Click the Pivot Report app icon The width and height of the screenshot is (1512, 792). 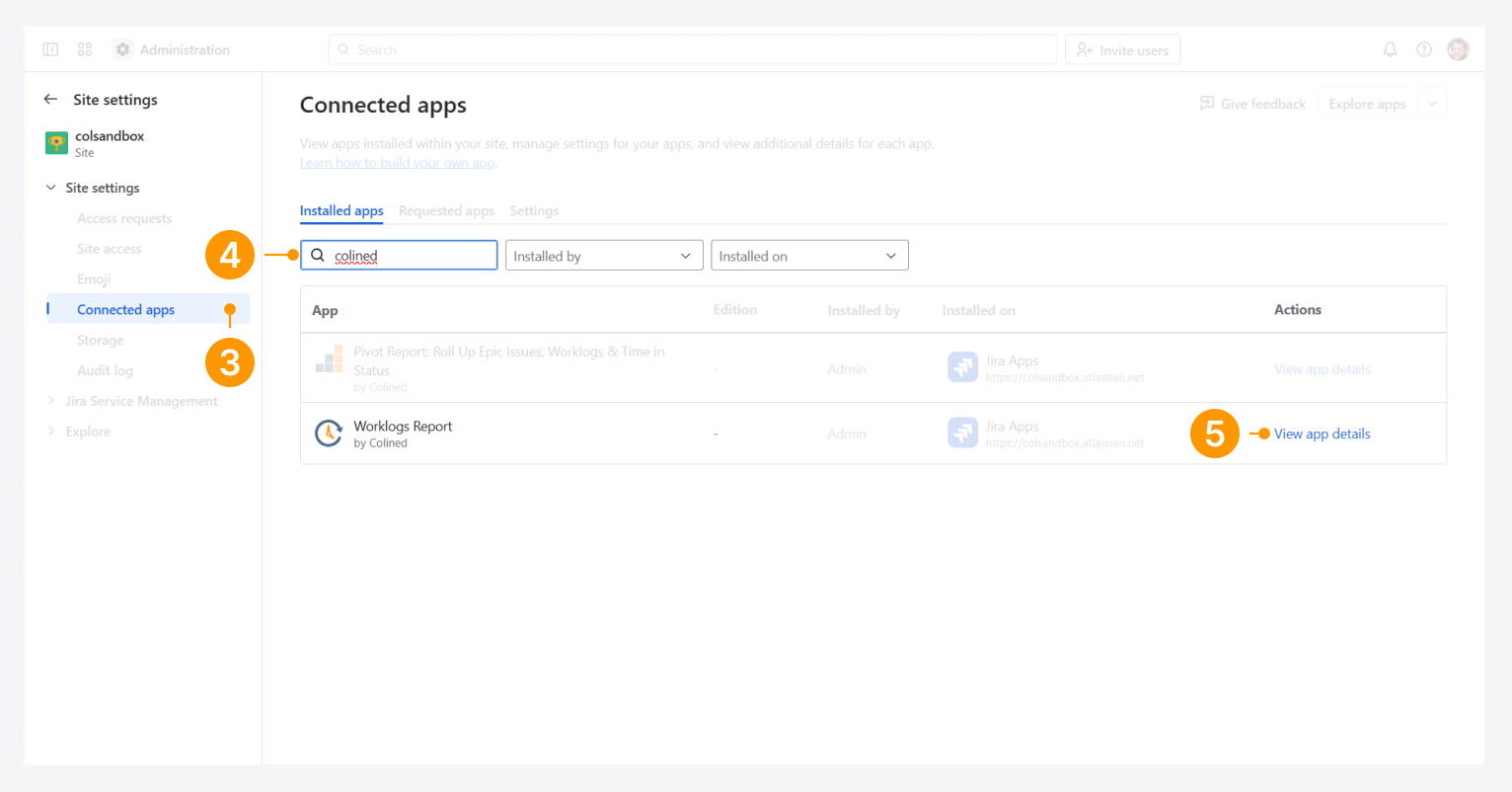pos(329,361)
